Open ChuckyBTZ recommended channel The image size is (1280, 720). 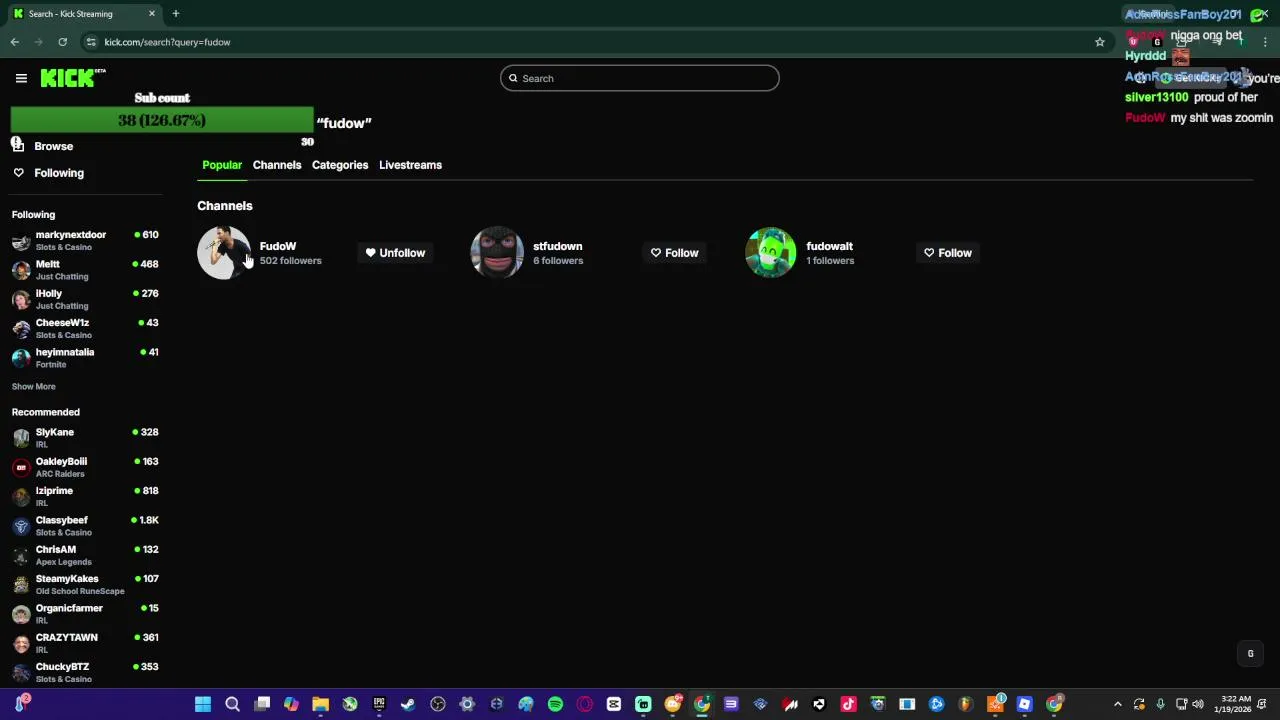(x=85, y=672)
